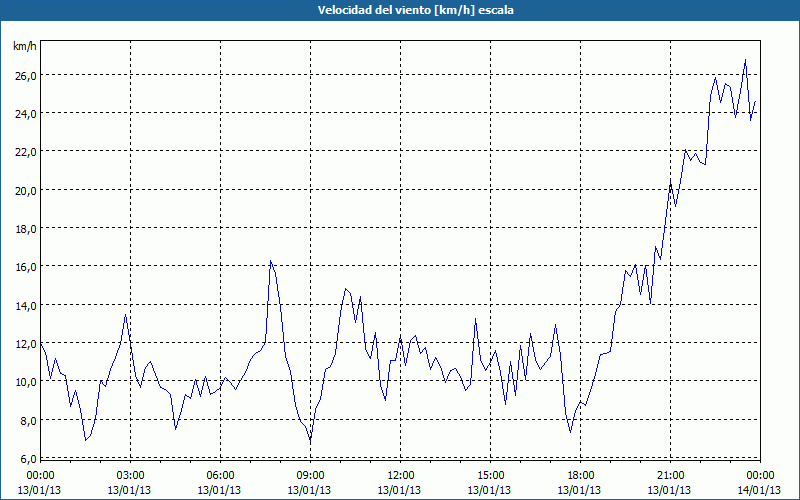Click the 16,0 y-axis value
Viewport: 800px width, 500px height.
[x=25, y=267]
